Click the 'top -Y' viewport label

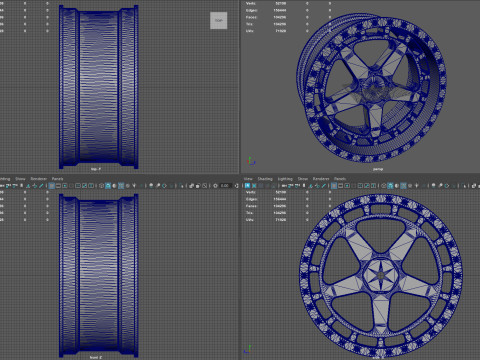tap(96, 169)
